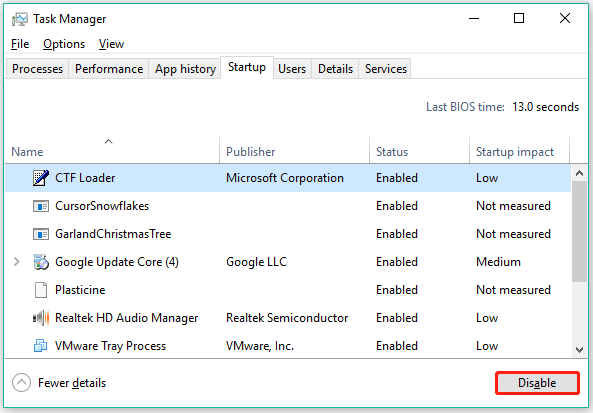Image resolution: width=593 pixels, height=413 pixels.
Task: Sort by the Startup impact column header
Action: click(519, 150)
